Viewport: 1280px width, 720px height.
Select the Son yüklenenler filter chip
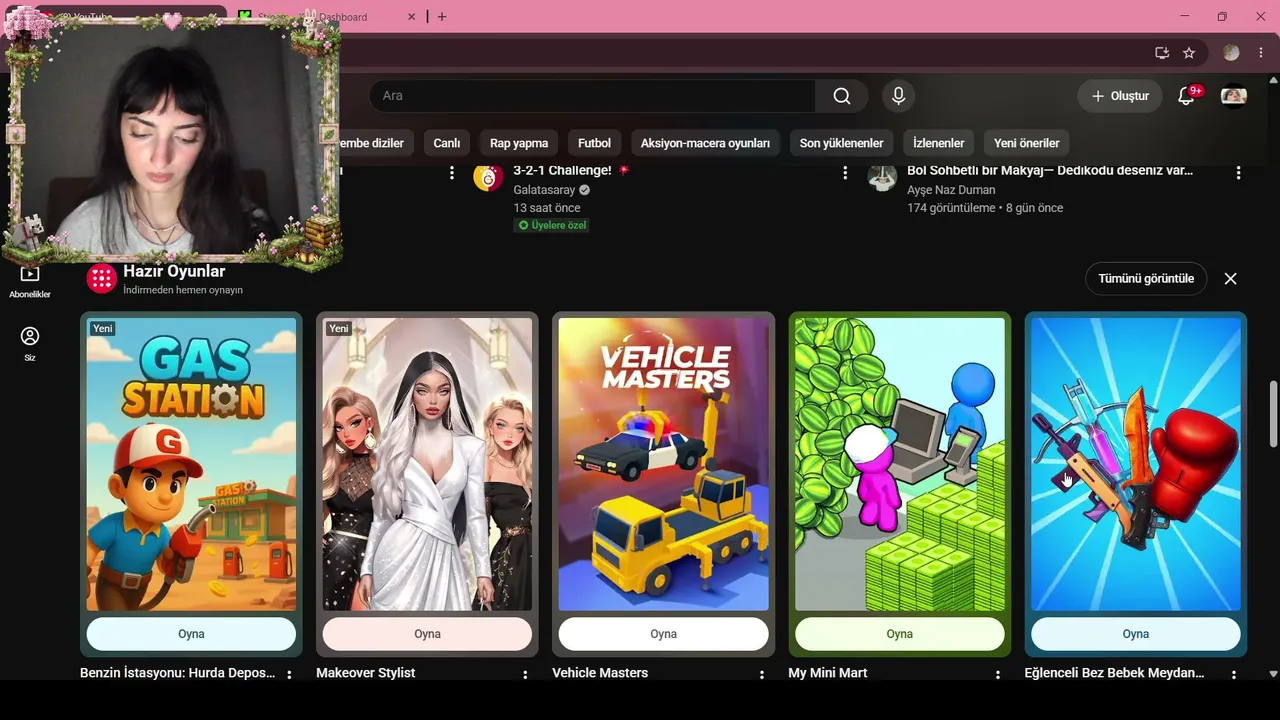coord(841,143)
